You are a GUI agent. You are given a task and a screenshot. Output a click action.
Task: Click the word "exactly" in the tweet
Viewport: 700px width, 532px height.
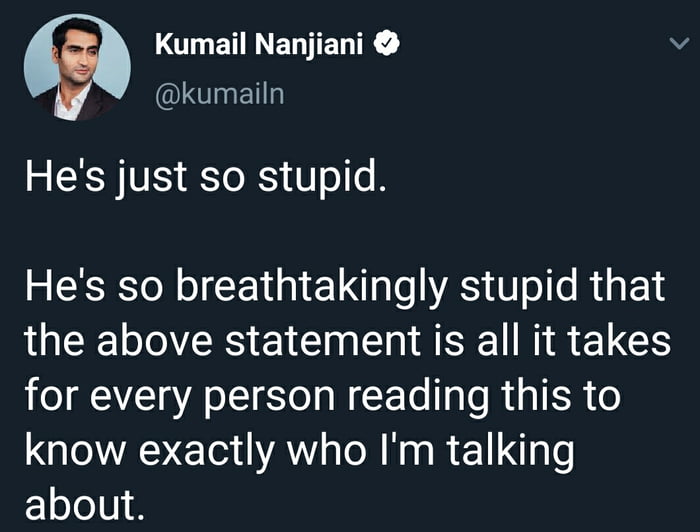[213, 450]
